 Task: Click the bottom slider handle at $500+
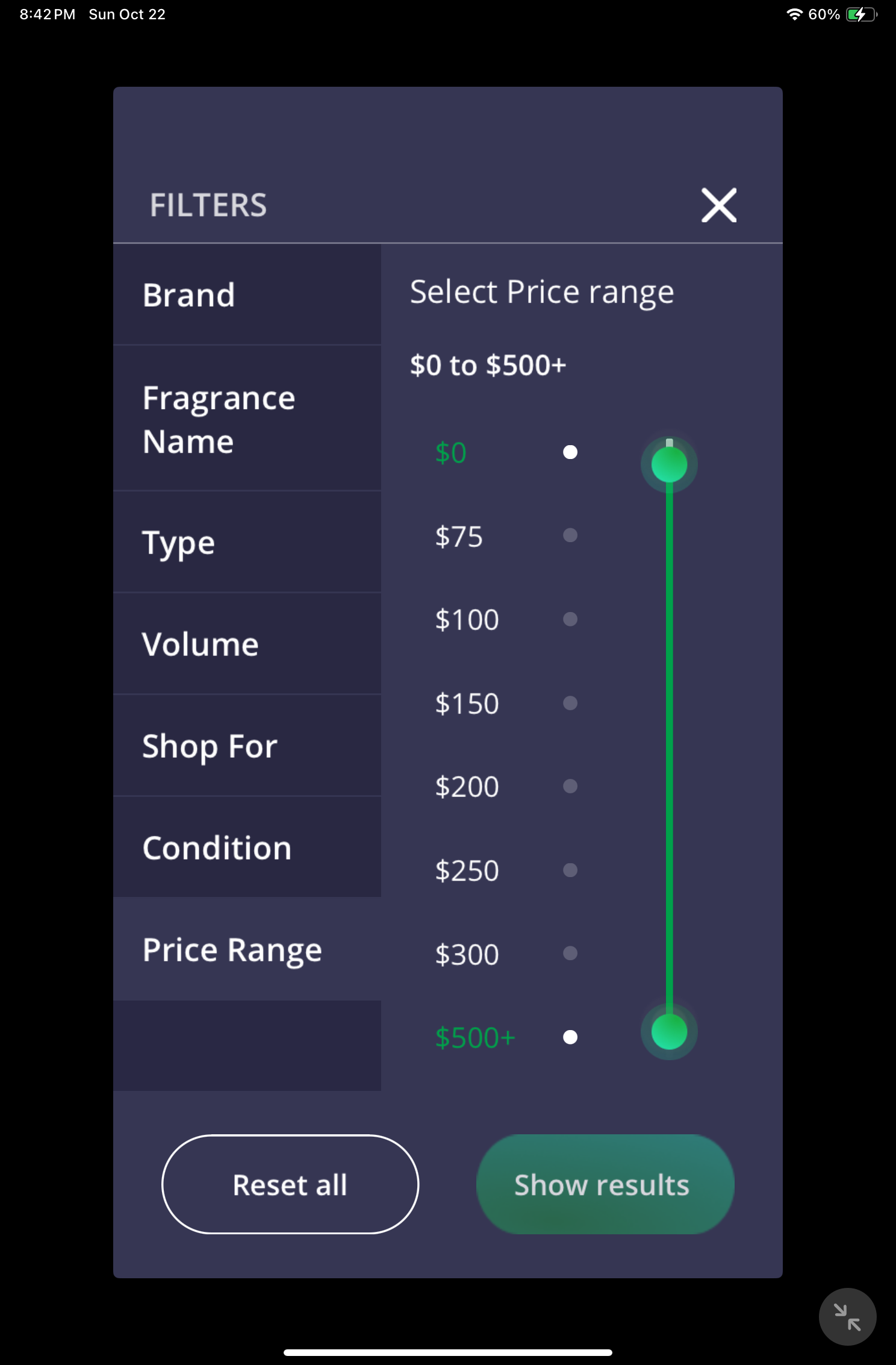click(669, 1031)
